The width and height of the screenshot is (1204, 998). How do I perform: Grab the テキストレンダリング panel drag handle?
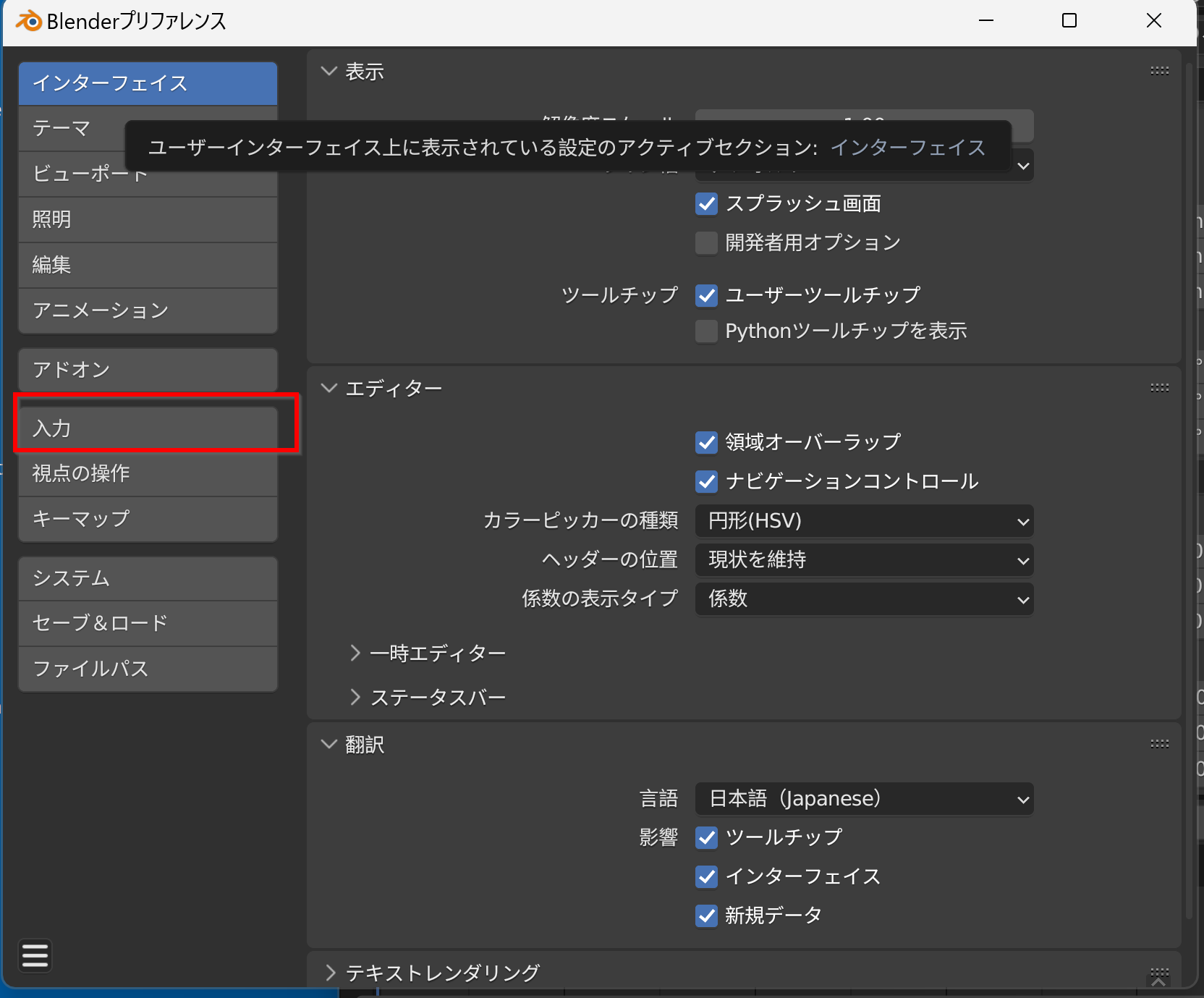[x=1159, y=972]
